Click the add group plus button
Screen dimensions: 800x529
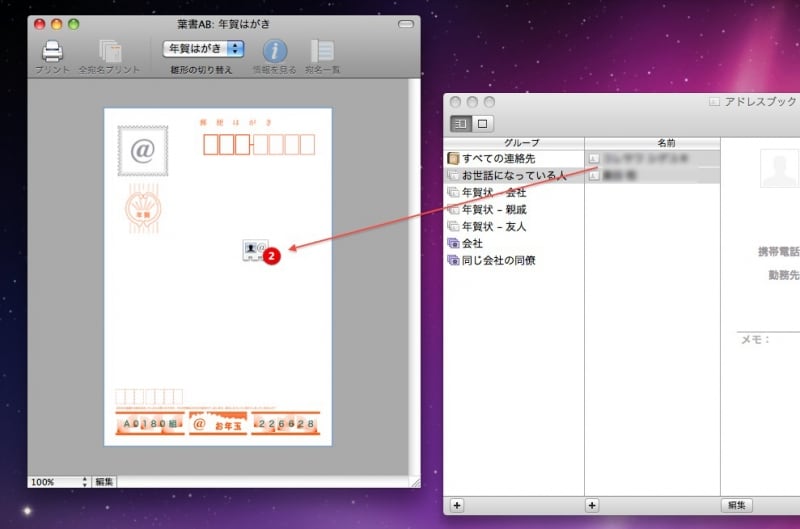(457, 505)
